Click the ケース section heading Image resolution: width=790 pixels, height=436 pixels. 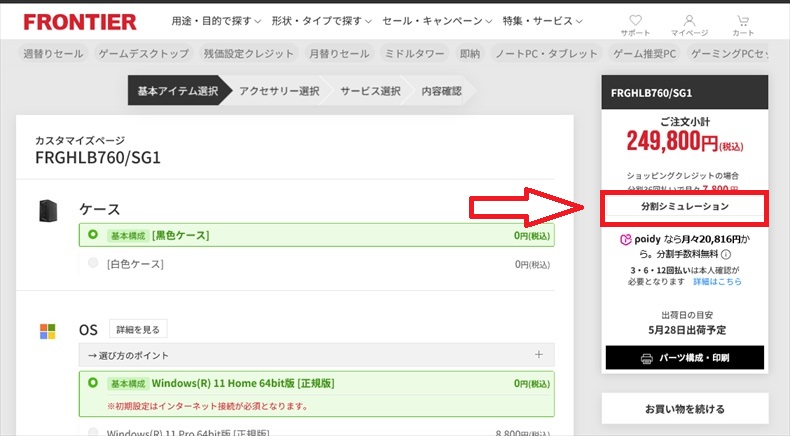tap(99, 209)
